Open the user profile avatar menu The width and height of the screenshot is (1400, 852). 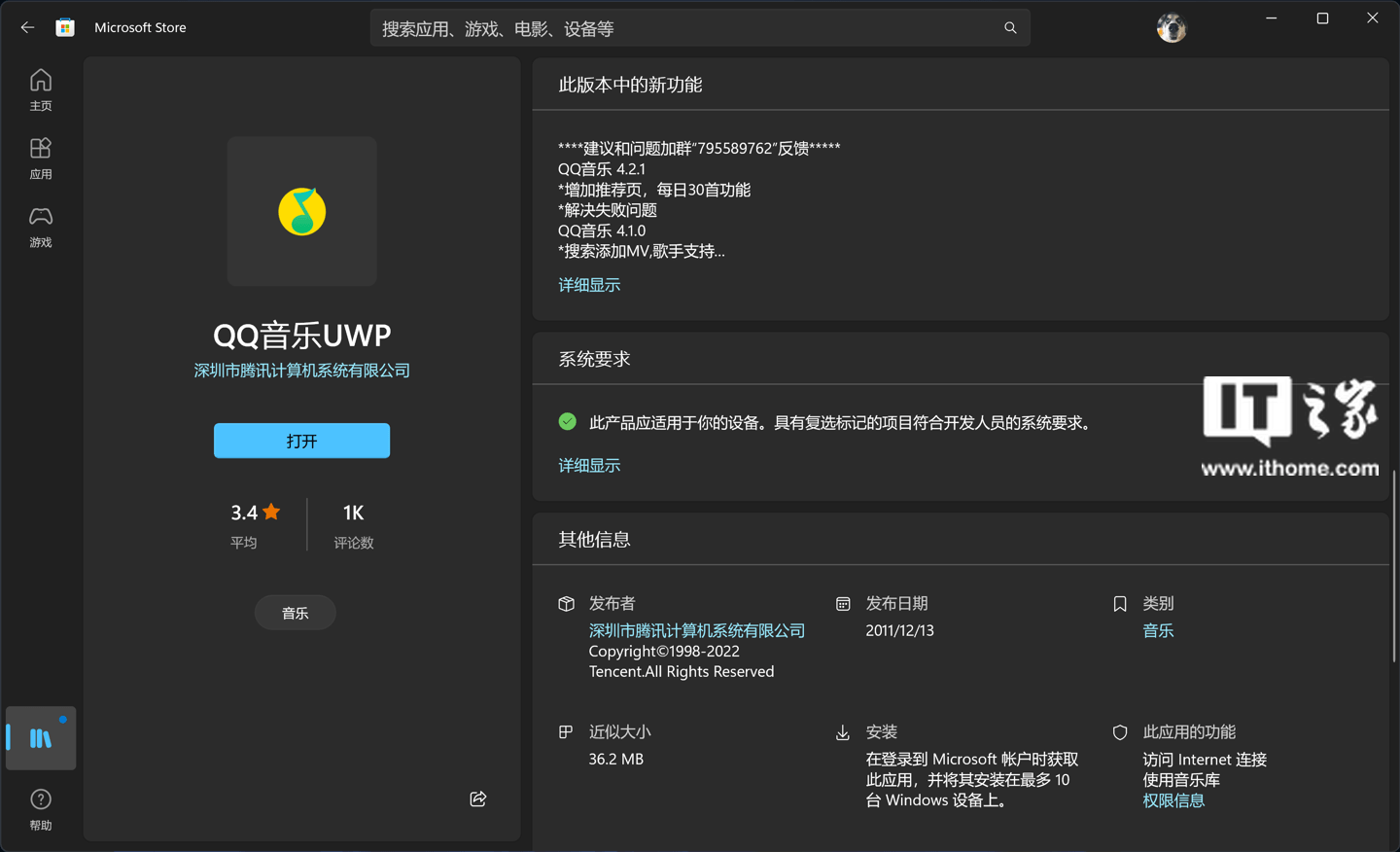[x=1171, y=27]
